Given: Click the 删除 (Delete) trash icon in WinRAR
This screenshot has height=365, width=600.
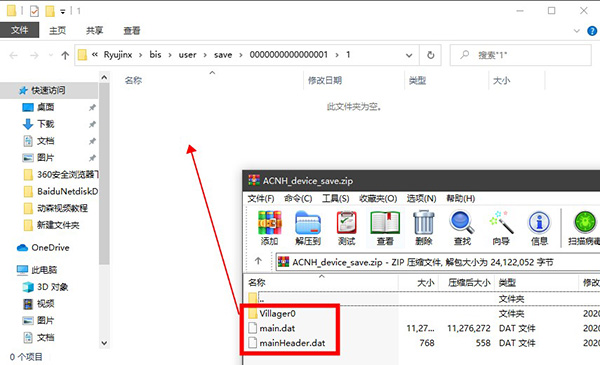Looking at the screenshot, I should point(424,227).
